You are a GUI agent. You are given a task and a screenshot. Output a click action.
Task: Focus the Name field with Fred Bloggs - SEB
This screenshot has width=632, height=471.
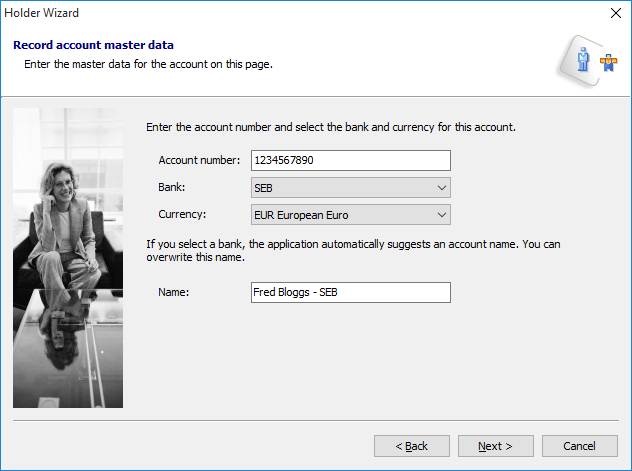point(350,292)
